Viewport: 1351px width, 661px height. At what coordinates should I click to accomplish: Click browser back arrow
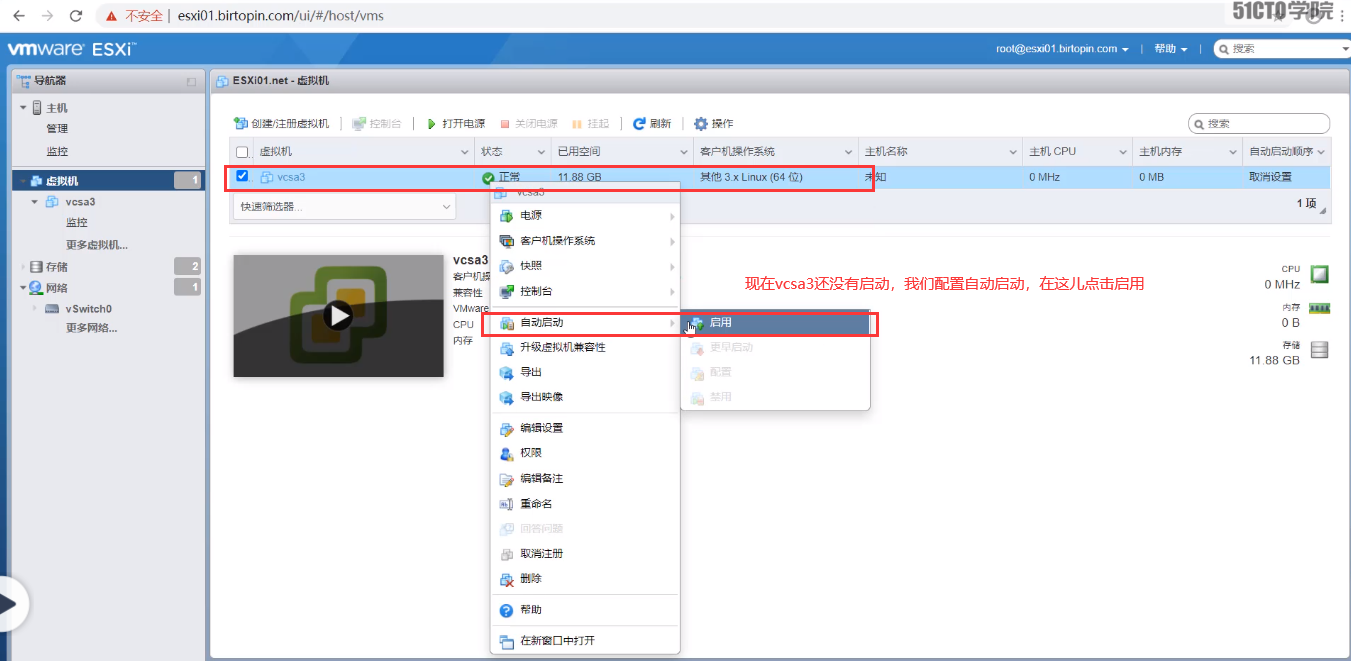pos(18,16)
